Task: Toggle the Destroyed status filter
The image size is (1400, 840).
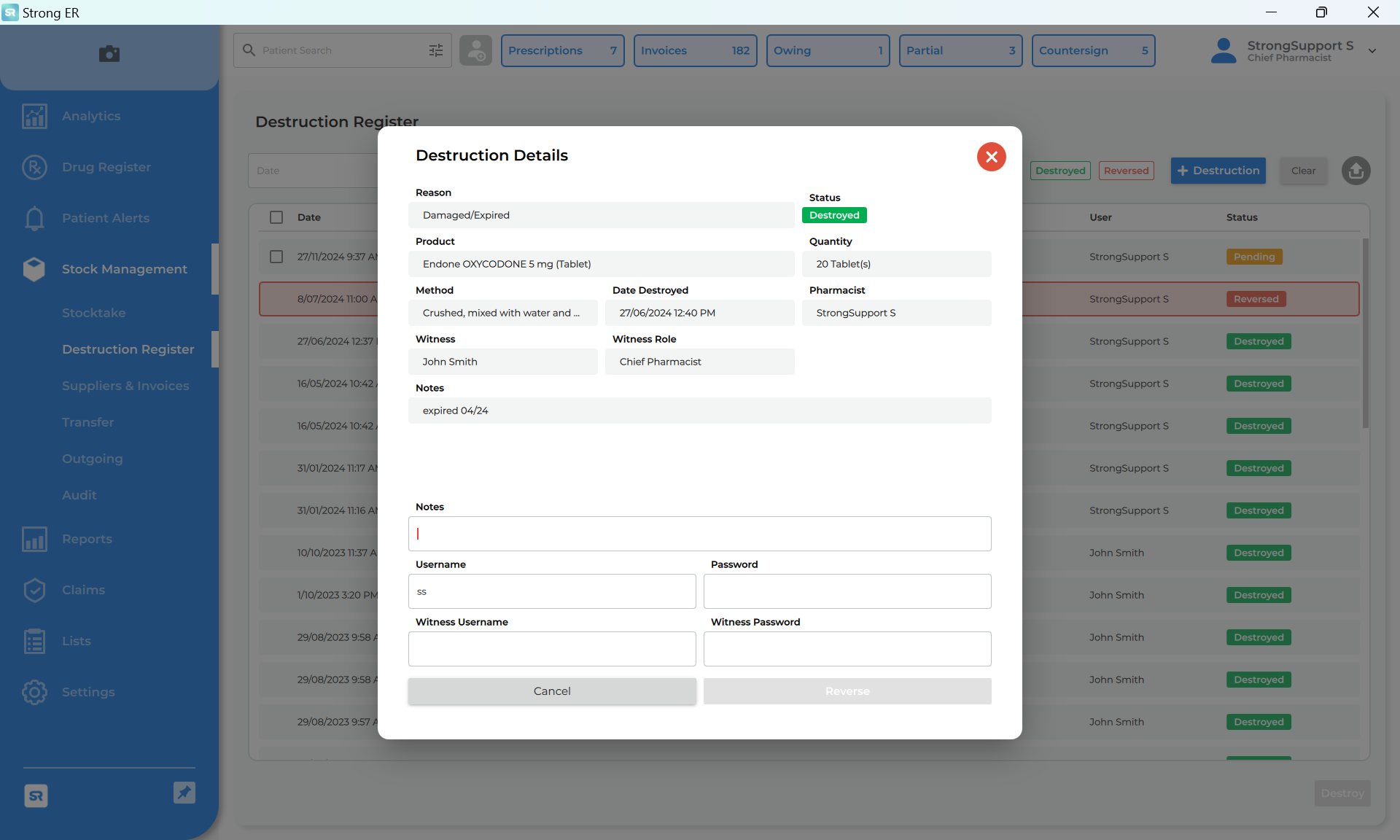Action: tap(1060, 170)
